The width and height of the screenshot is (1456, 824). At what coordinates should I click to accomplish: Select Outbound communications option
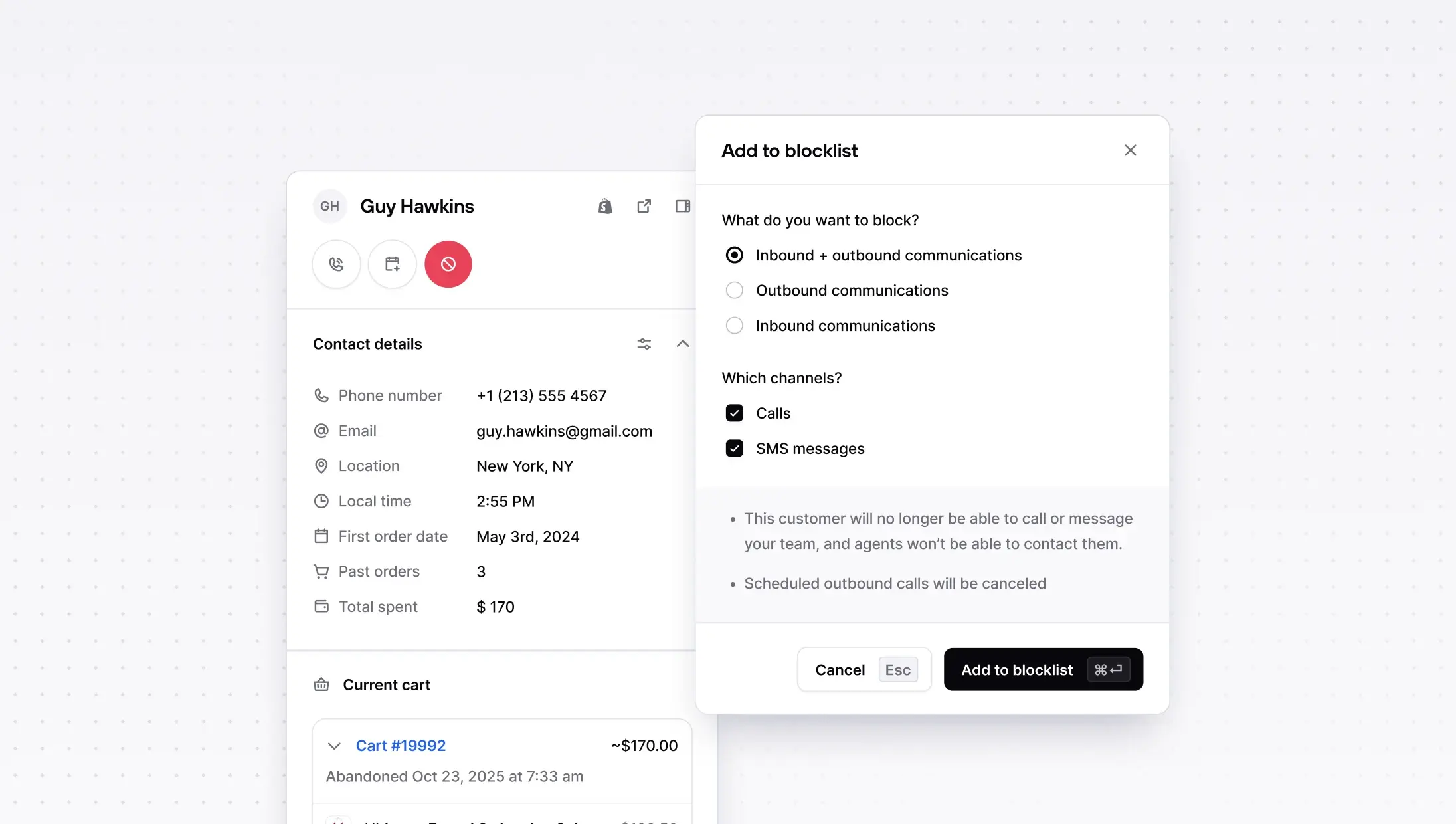coord(734,290)
